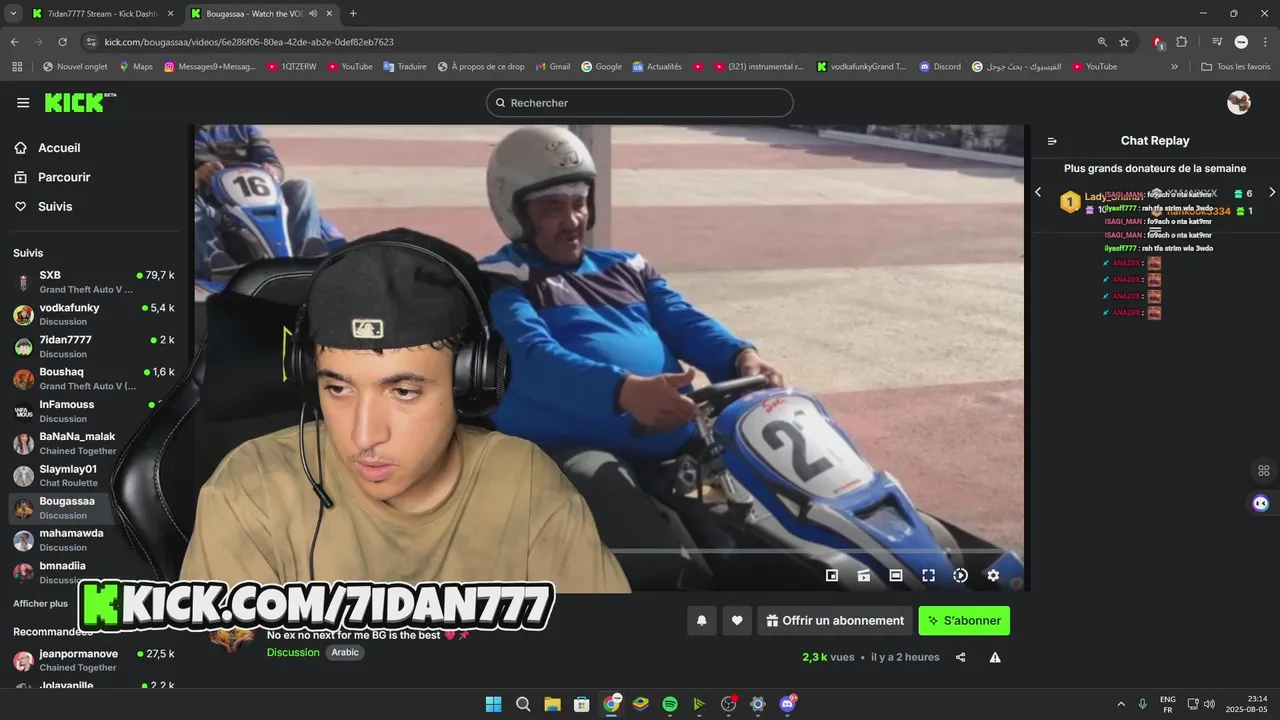
Task: Open the Chrome extensions puzzle icon
Action: [x=1182, y=42]
